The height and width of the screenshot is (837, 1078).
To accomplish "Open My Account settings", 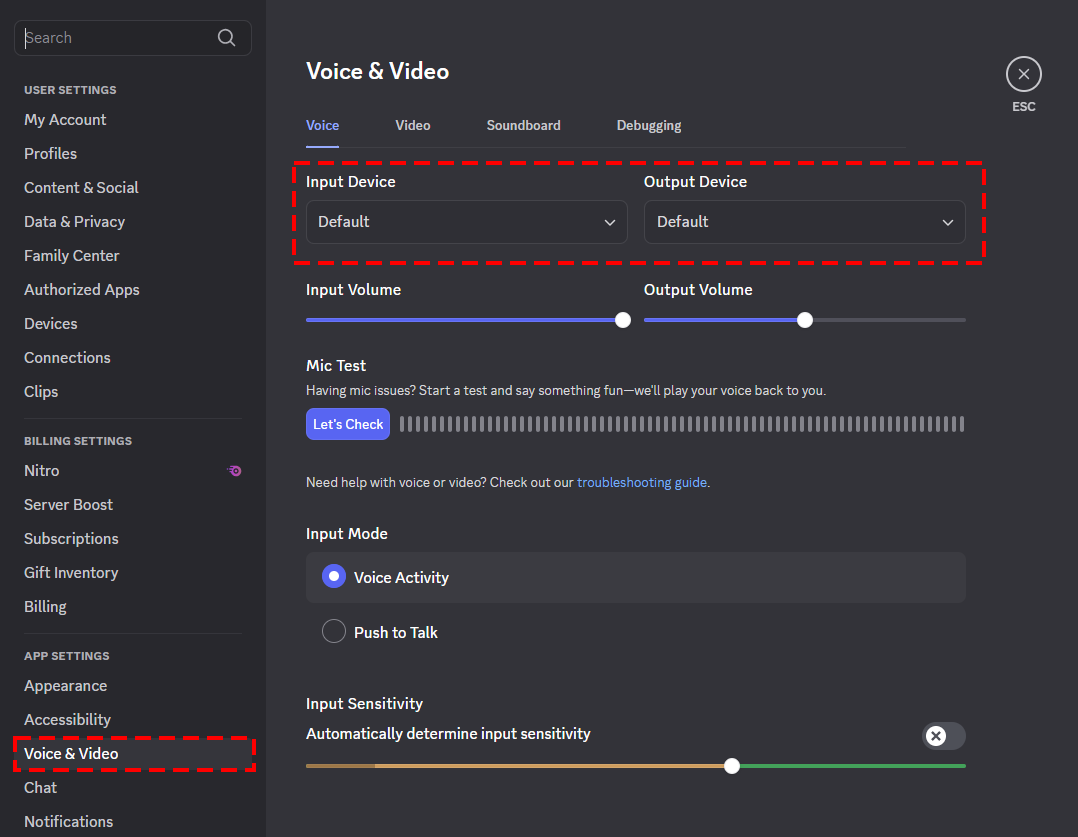I will (x=65, y=120).
